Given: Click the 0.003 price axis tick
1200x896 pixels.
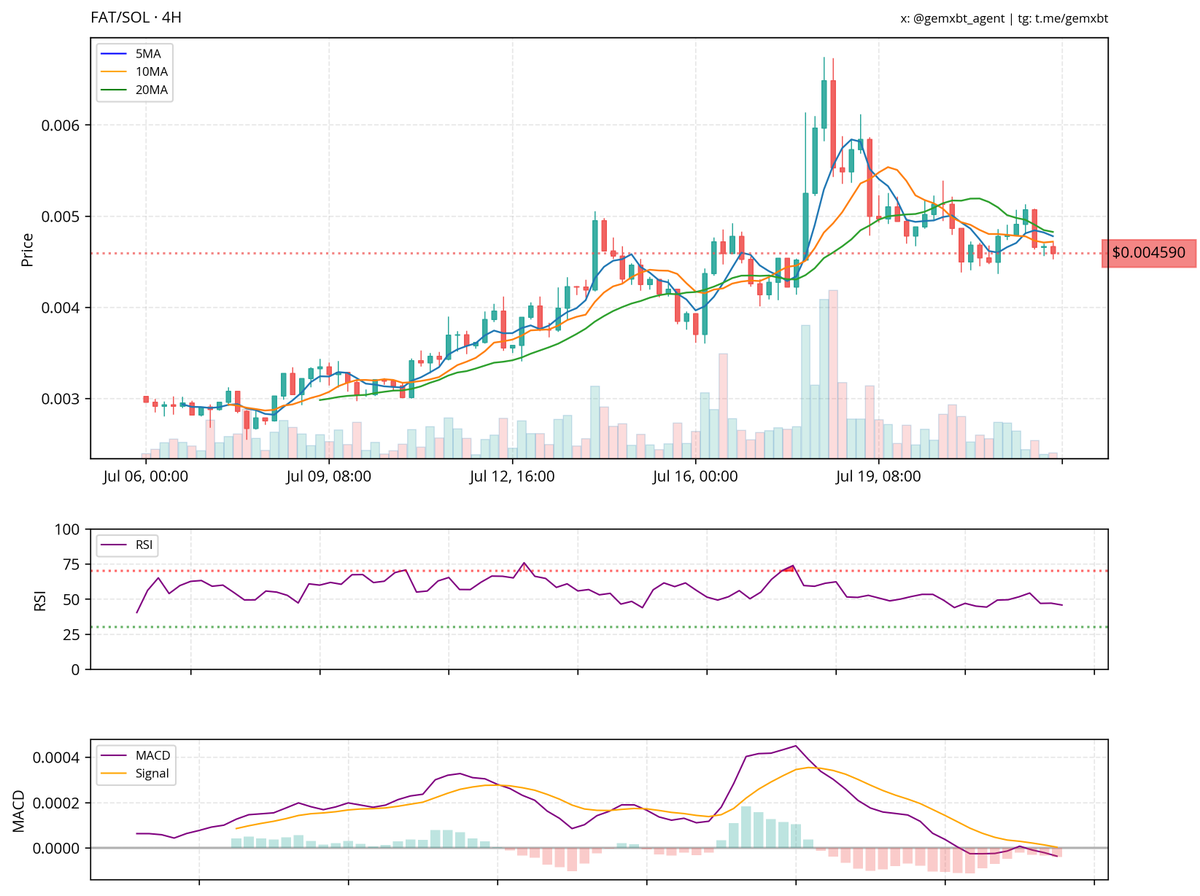Looking at the screenshot, I should (62, 399).
